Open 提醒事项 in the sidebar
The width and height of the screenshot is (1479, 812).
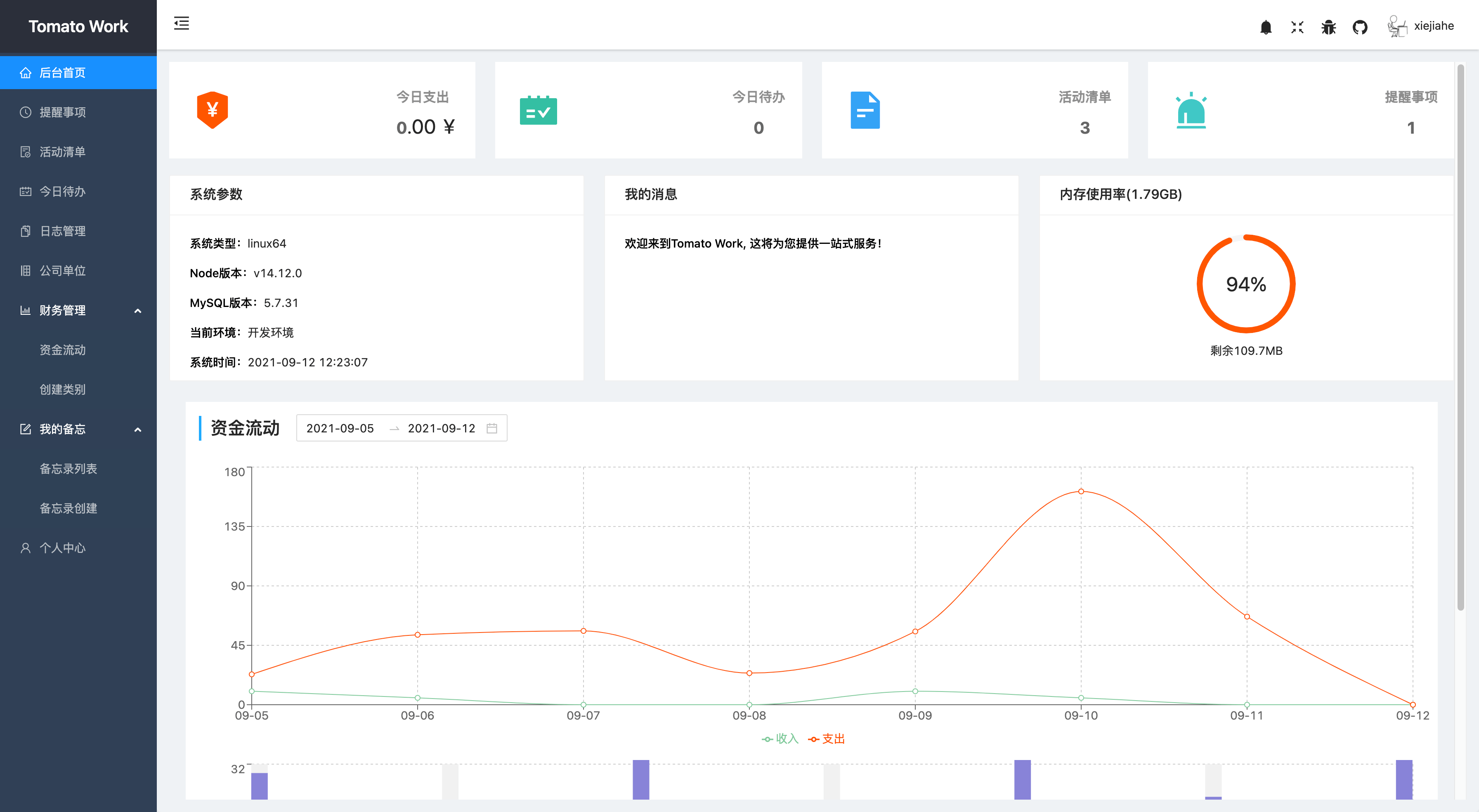tap(63, 112)
